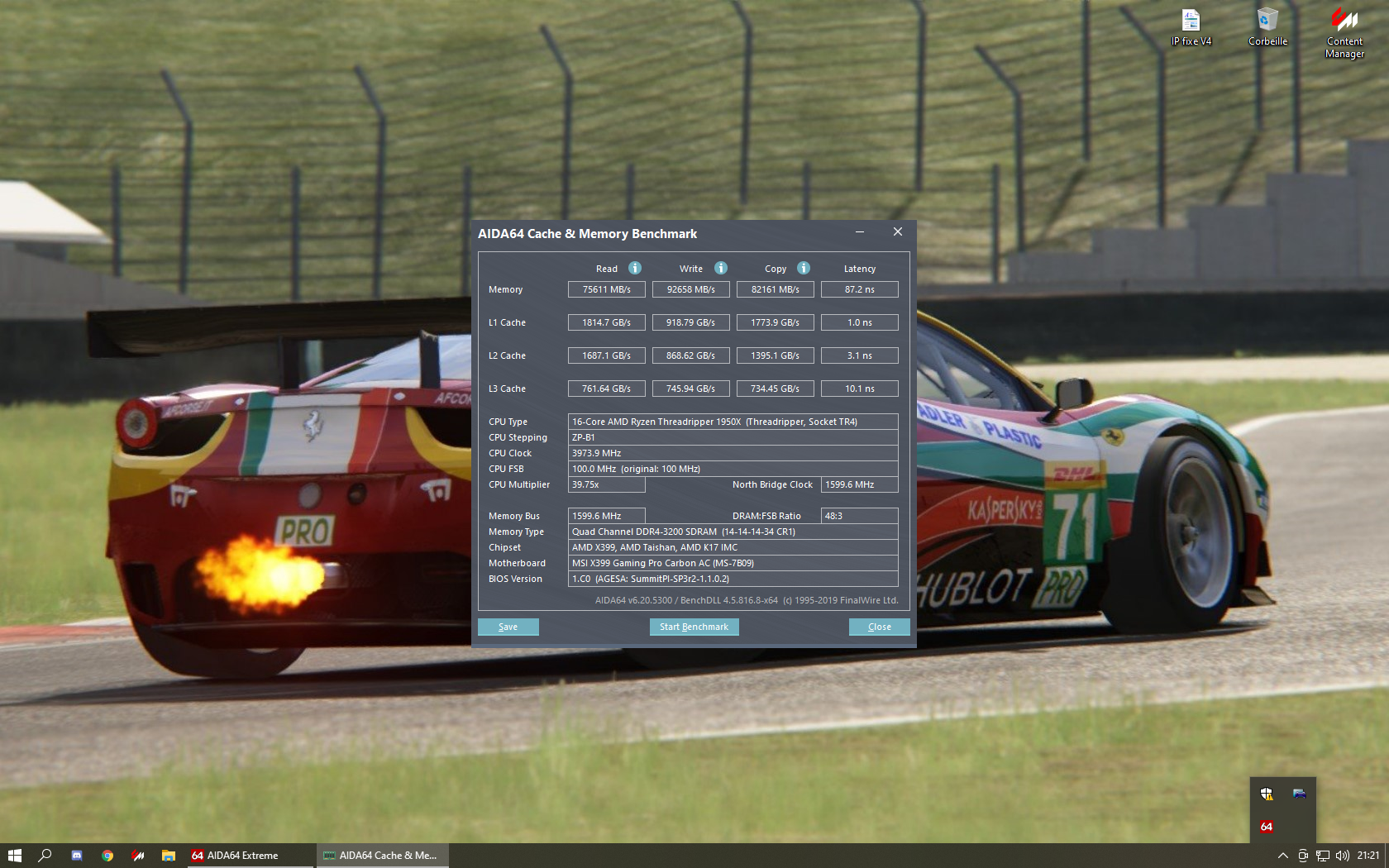Open the Content Manager taskbar icon
This screenshot has height=868, width=1389.
138,856
